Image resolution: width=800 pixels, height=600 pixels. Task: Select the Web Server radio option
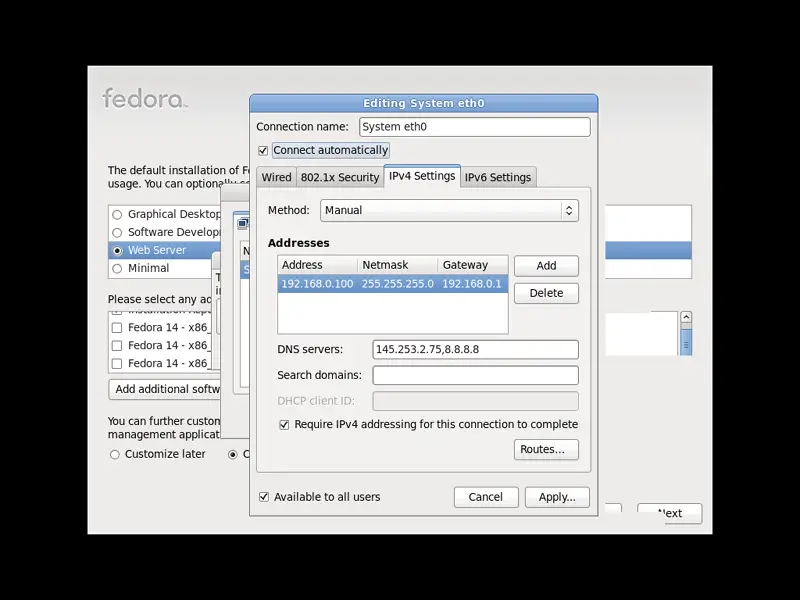[x=118, y=250]
